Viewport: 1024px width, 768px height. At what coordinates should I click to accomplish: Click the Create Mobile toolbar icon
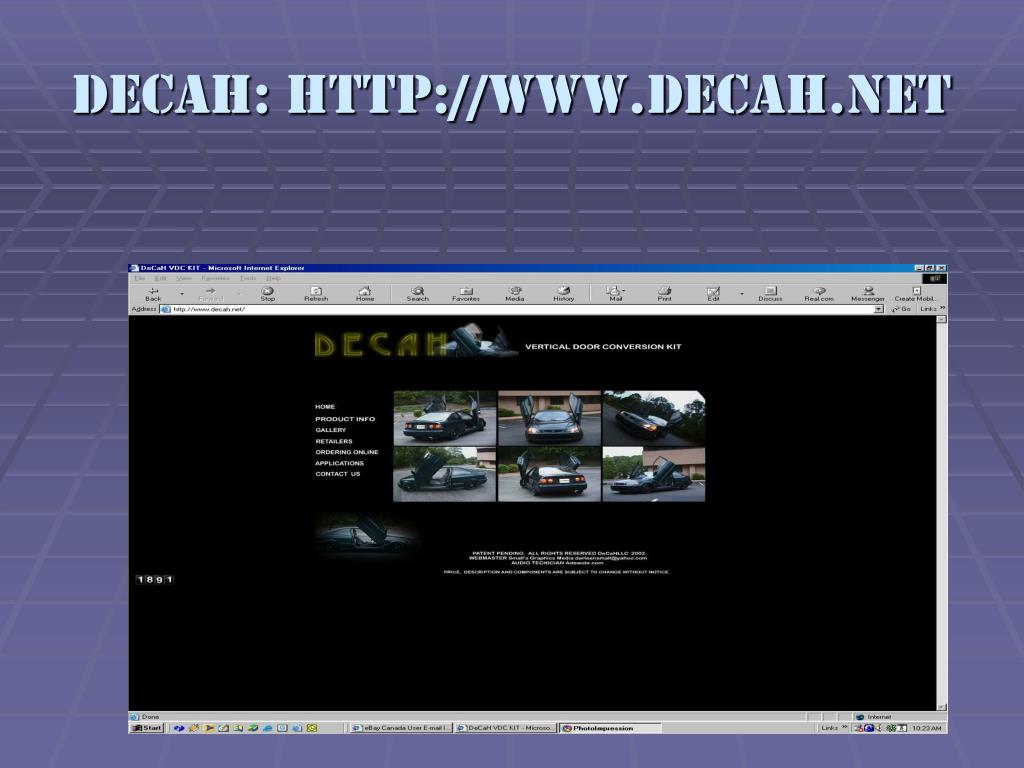click(x=916, y=294)
